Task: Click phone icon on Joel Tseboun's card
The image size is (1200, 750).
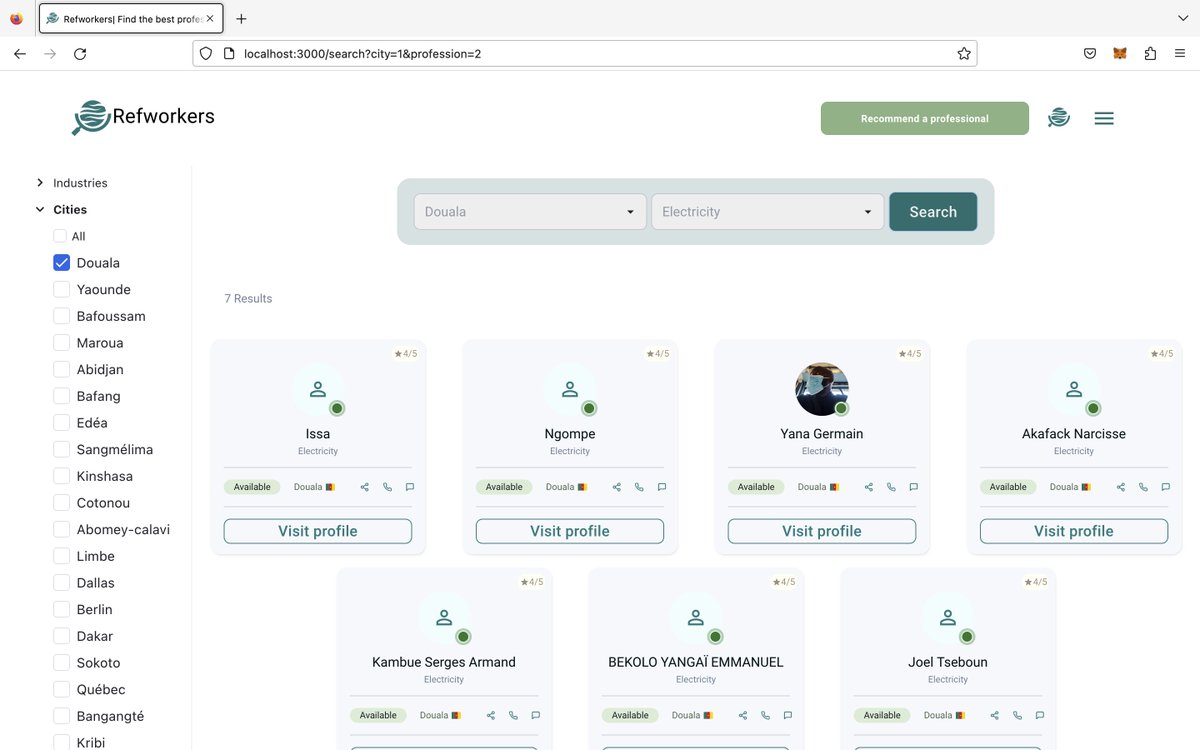Action: pos(1017,715)
